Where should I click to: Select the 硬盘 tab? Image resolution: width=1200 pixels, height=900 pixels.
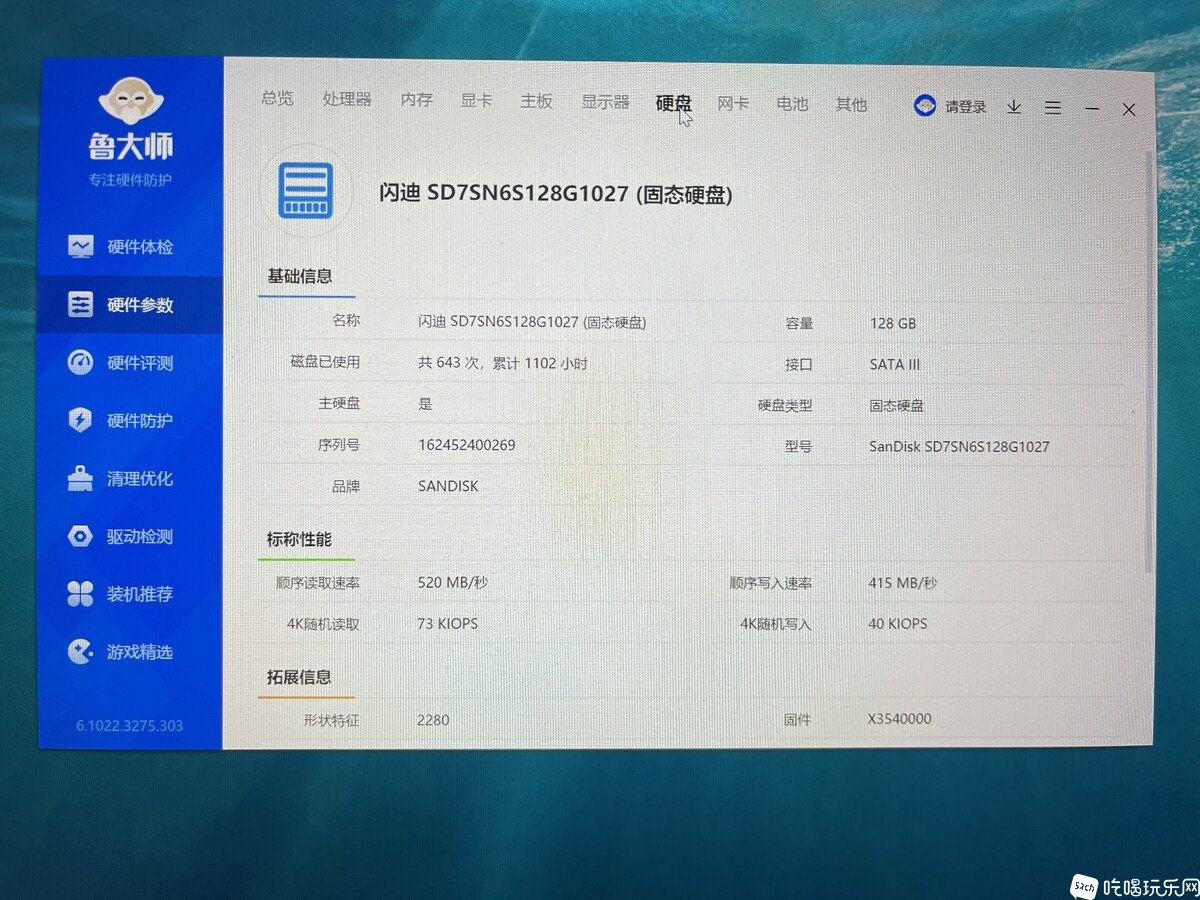pyautogui.click(x=674, y=102)
